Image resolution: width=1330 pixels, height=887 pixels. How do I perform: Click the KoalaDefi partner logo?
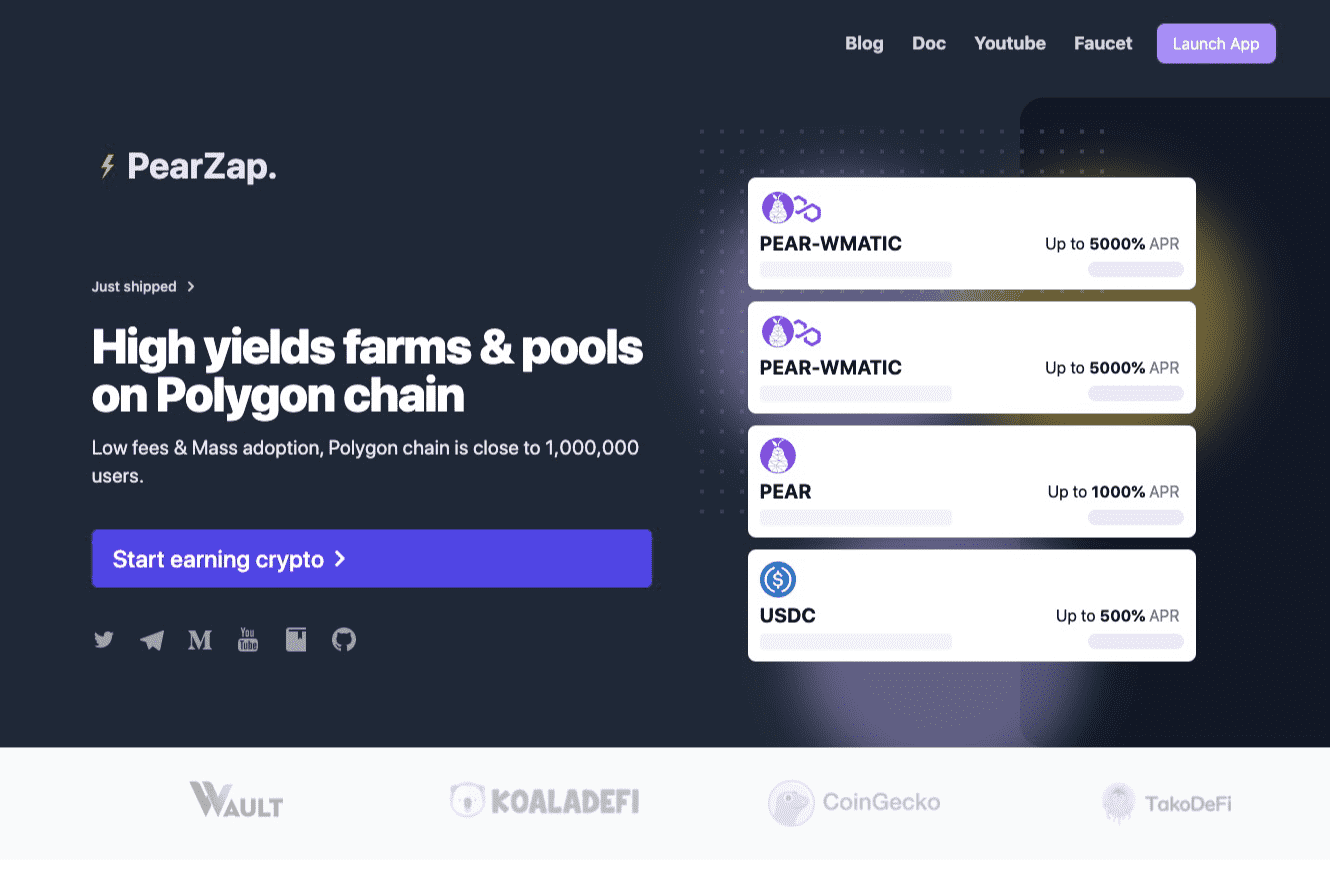click(x=544, y=801)
